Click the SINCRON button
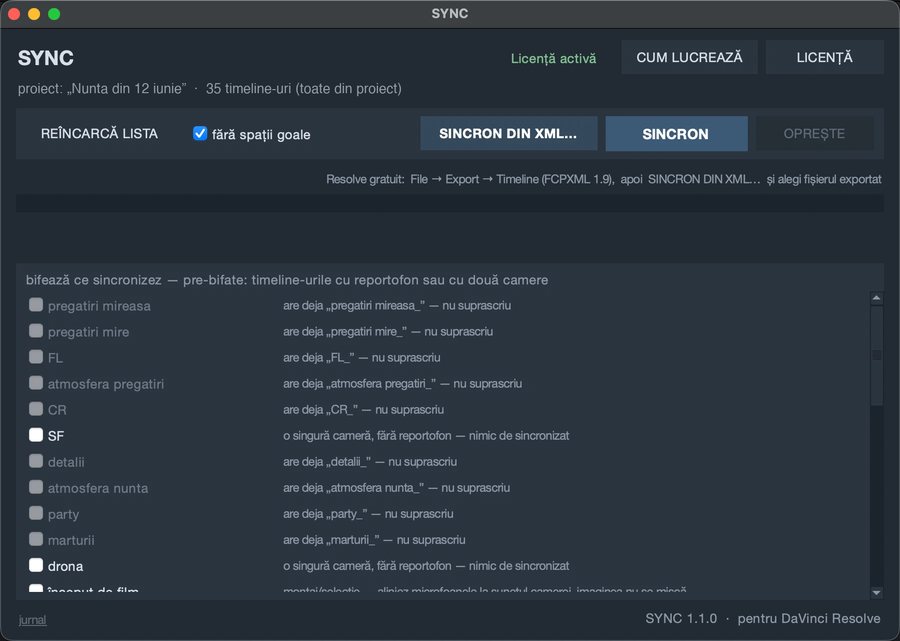This screenshot has width=900, height=641. click(x=676, y=134)
